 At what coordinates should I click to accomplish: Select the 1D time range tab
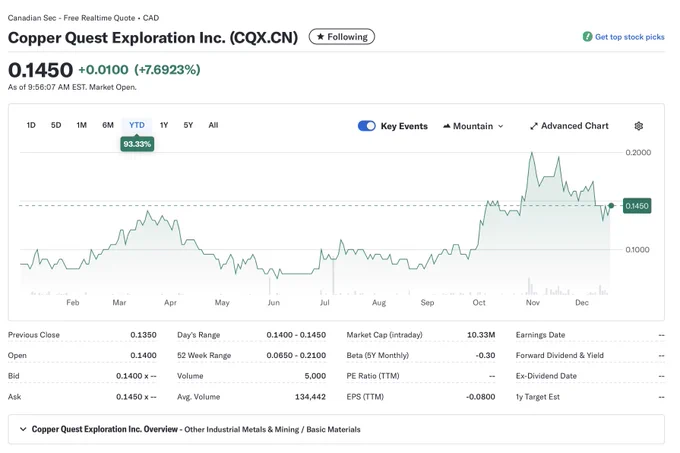[x=31, y=125]
